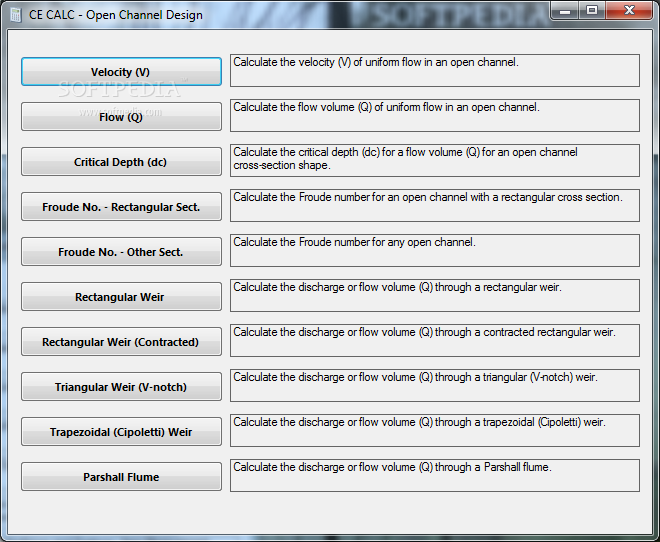Image resolution: width=660 pixels, height=542 pixels.
Task: Open the Parshall Flume calculator
Action: point(121,477)
